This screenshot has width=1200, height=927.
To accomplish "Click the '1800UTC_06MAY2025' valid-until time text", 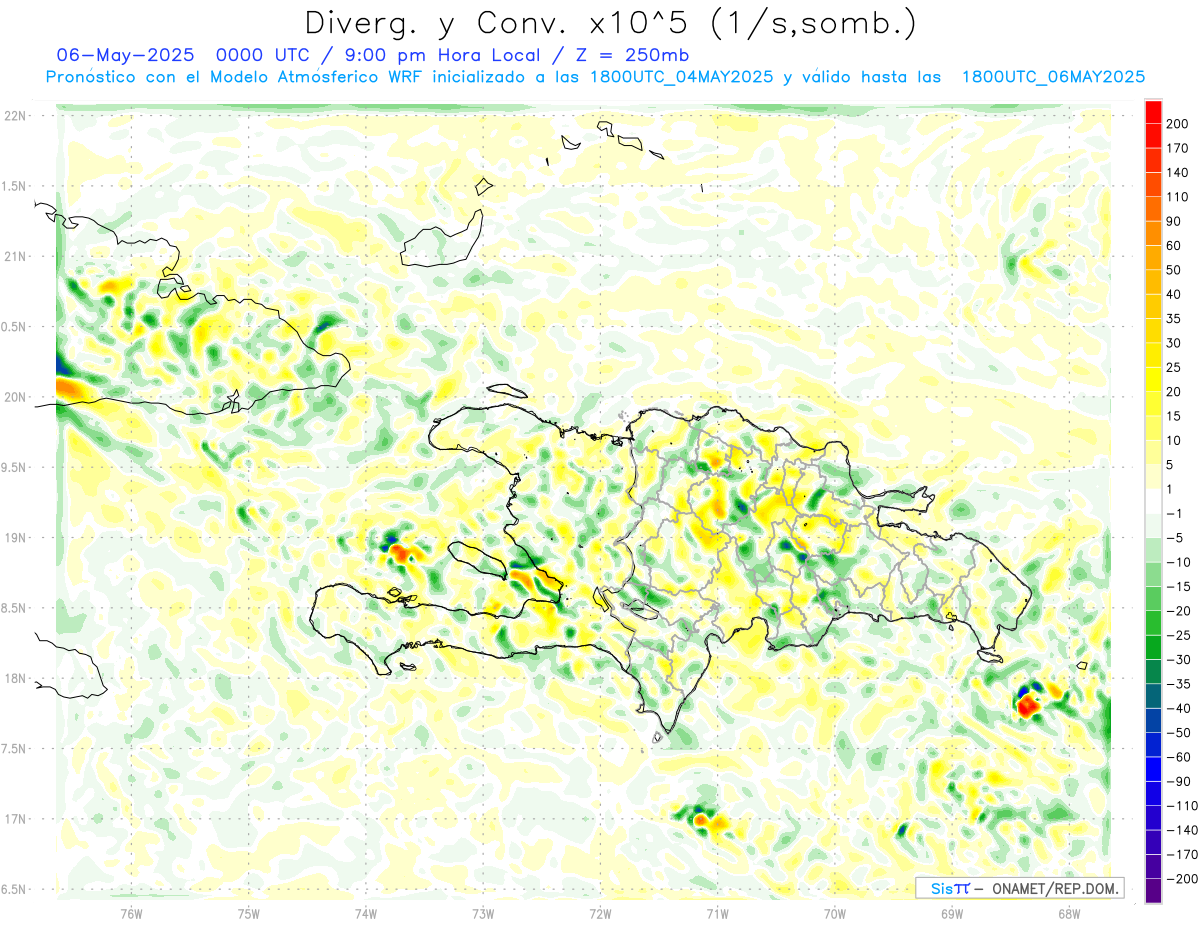I will (x=1053, y=77).
